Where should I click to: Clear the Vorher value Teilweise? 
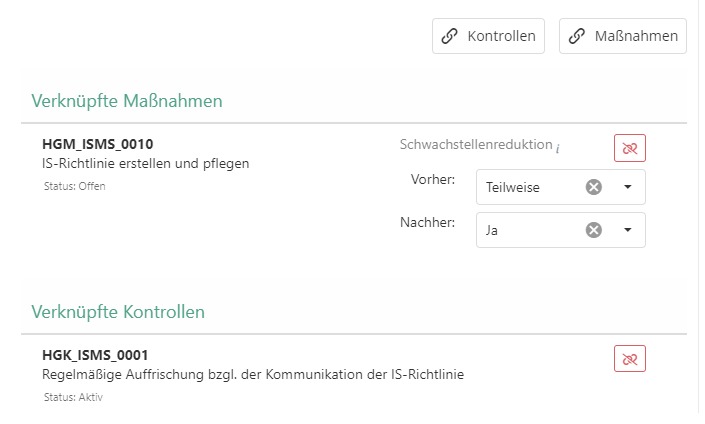point(594,187)
